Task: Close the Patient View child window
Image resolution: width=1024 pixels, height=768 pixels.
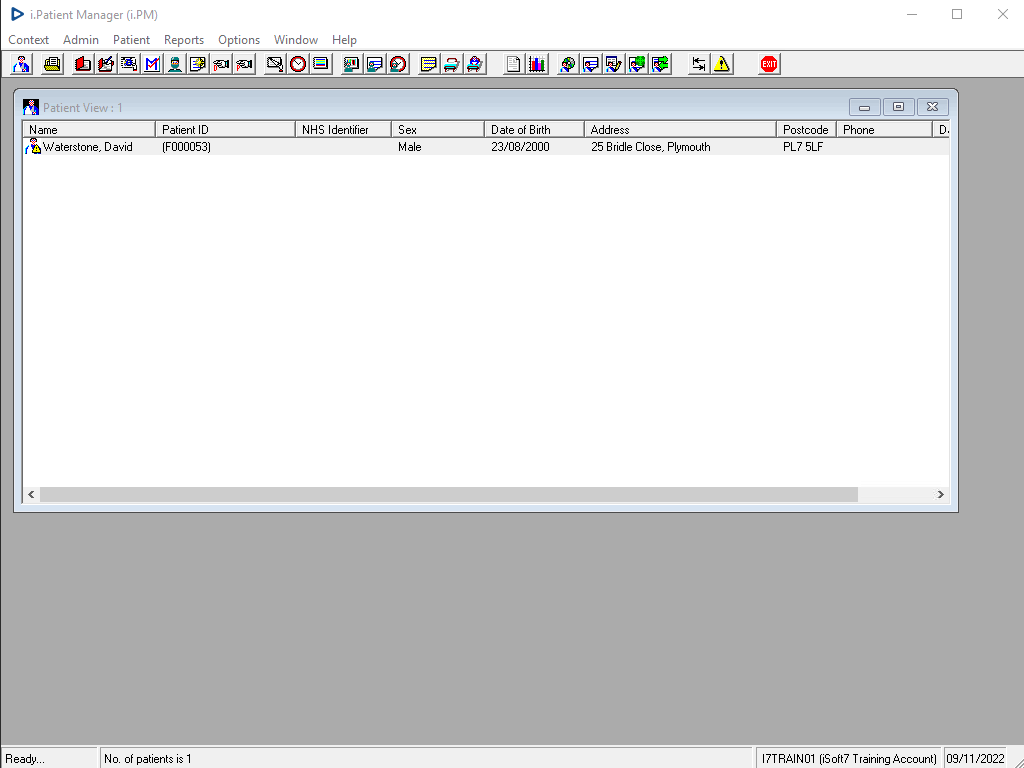Action: (x=933, y=107)
